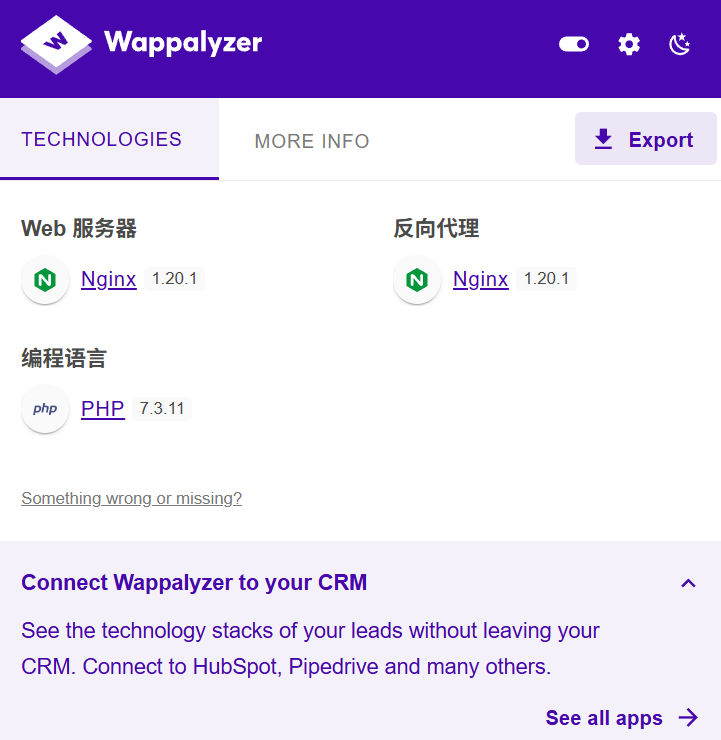Click the arrow icon beside See all apps
Viewport: 721px width, 740px height.
click(688, 717)
